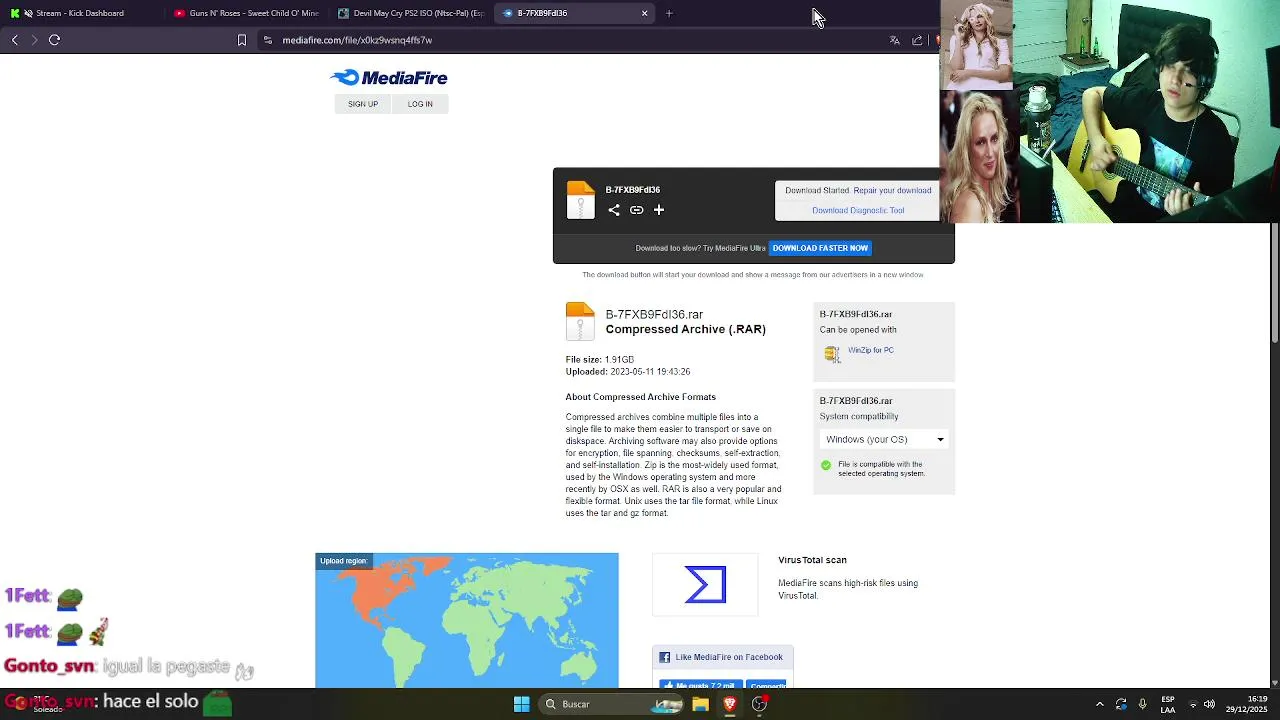Viewport: 1280px width, 720px height.
Task: Open a new browser tab with plus
Action: pos(669,13)
